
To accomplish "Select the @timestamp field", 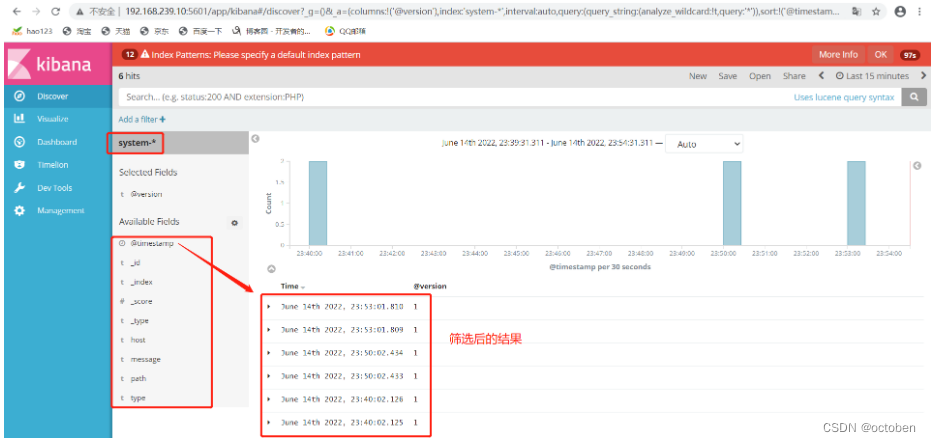I will coord(151,244).
